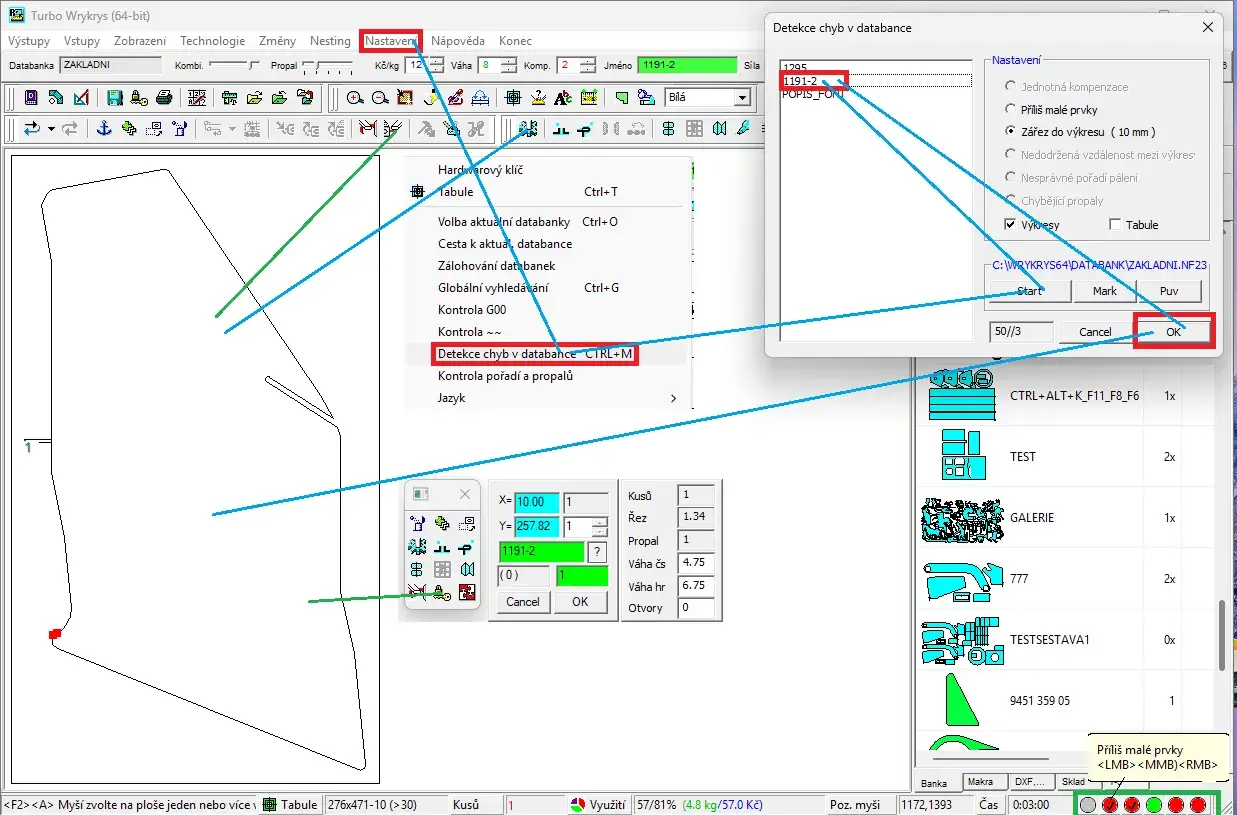Click the crosshair target toolbar icon
1237x815 pixels.
point(513,97)
